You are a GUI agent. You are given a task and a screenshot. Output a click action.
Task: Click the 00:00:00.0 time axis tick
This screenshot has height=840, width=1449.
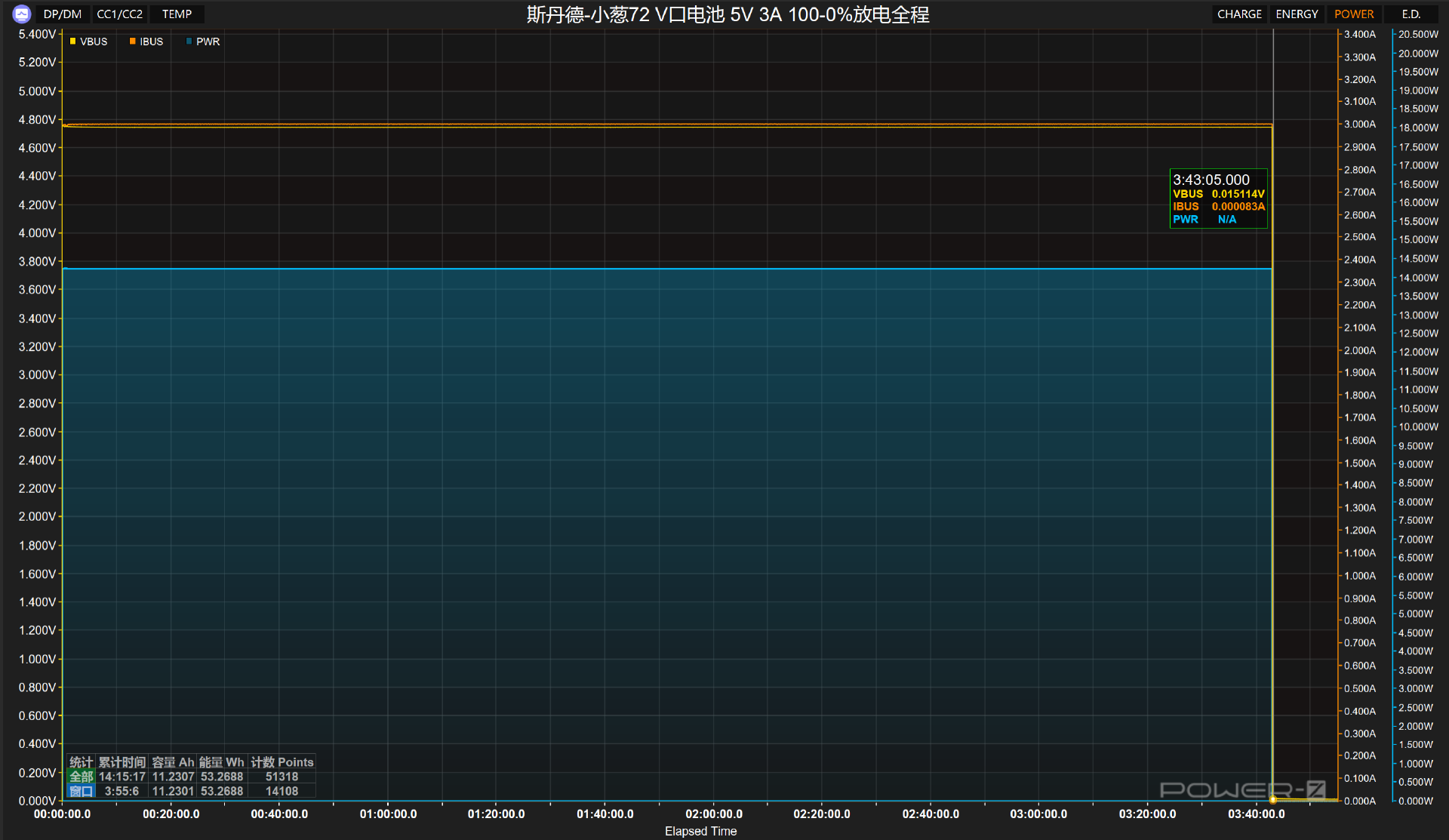(62, 814)
